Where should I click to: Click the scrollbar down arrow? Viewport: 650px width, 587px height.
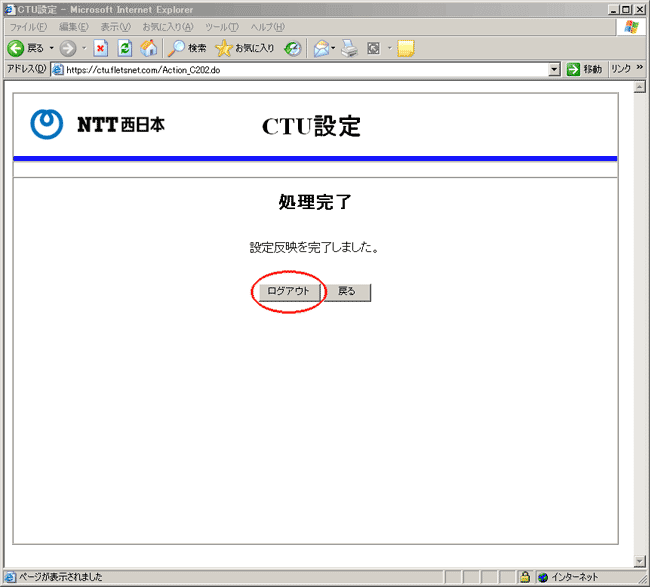coord(640,561)
